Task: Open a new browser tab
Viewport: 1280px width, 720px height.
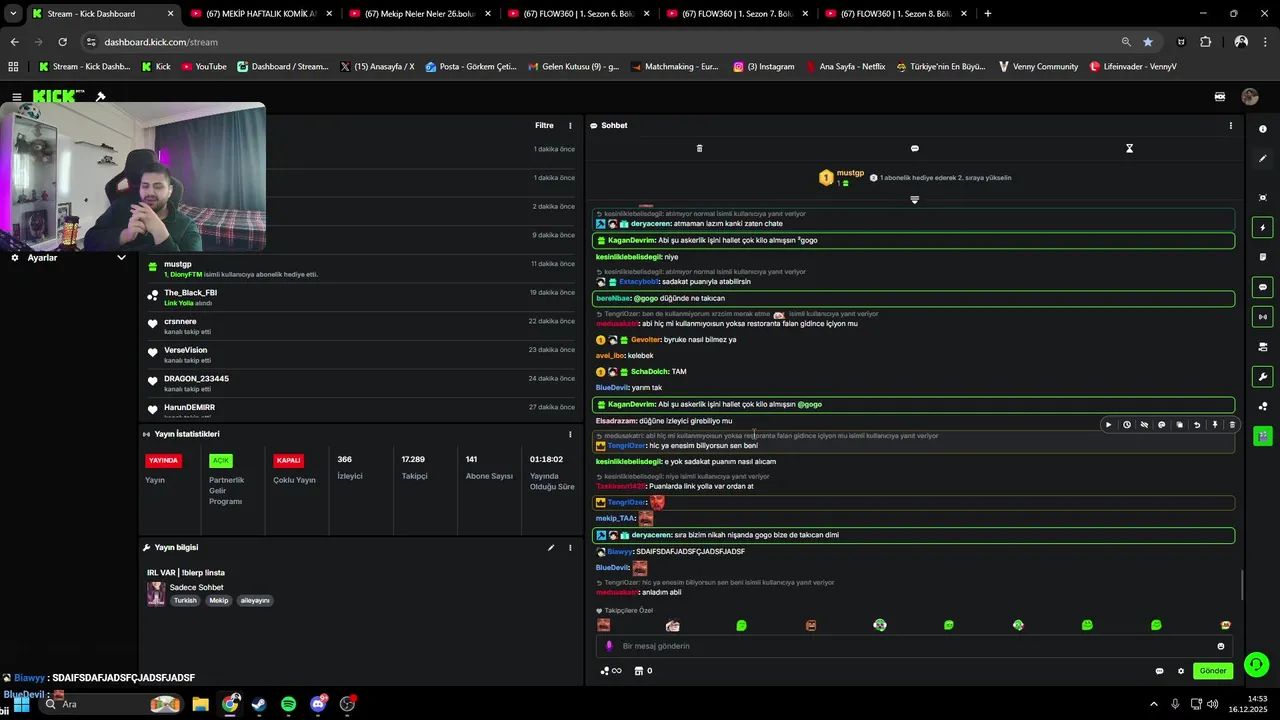Action: (988, 14)
